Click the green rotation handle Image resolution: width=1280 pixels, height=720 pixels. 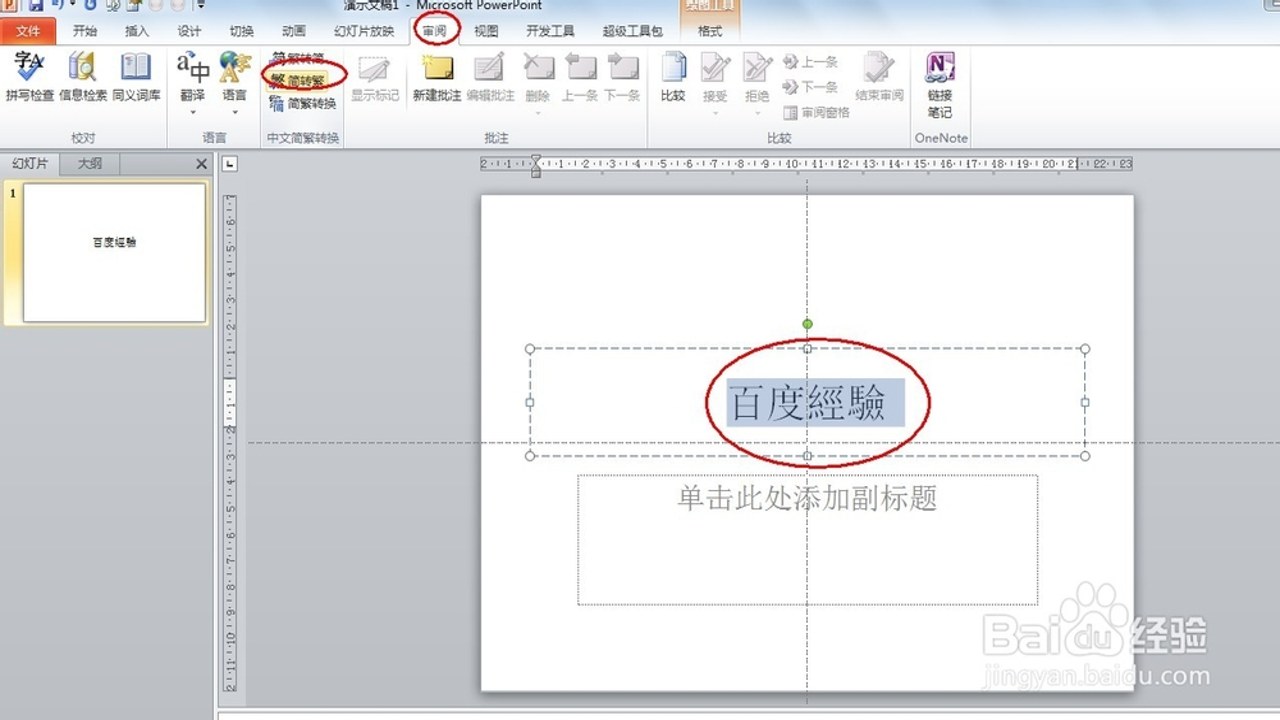point(807,324)
